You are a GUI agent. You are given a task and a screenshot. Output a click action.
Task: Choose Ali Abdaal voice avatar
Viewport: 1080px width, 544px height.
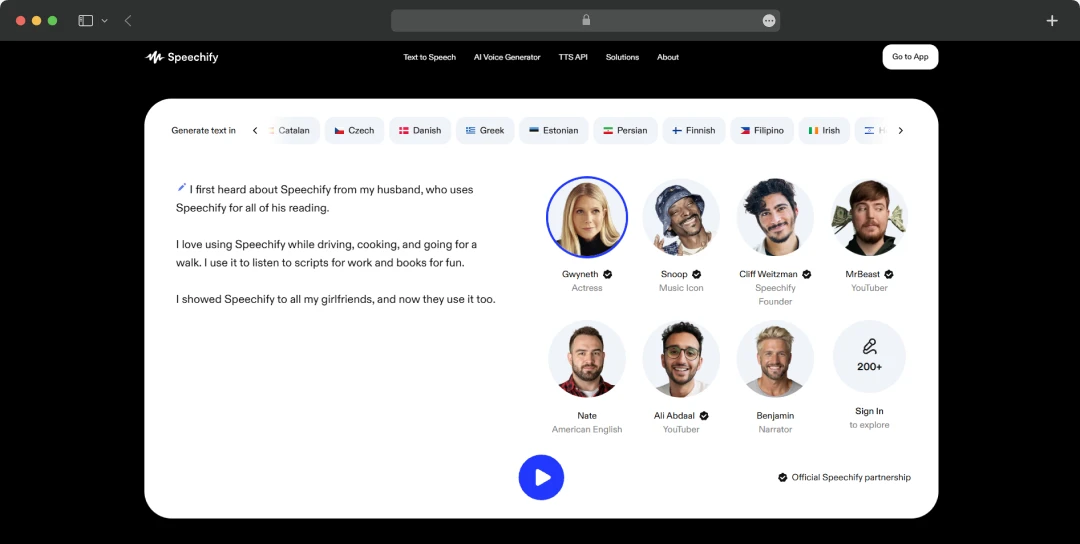click(x=681, y=359)
